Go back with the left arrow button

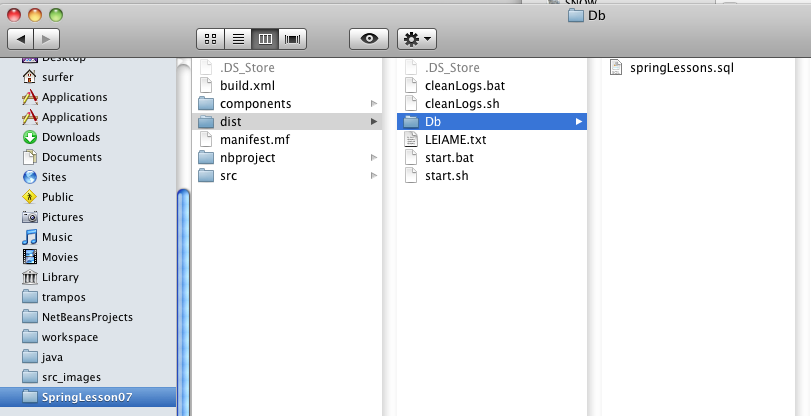(x=21, y=39)
